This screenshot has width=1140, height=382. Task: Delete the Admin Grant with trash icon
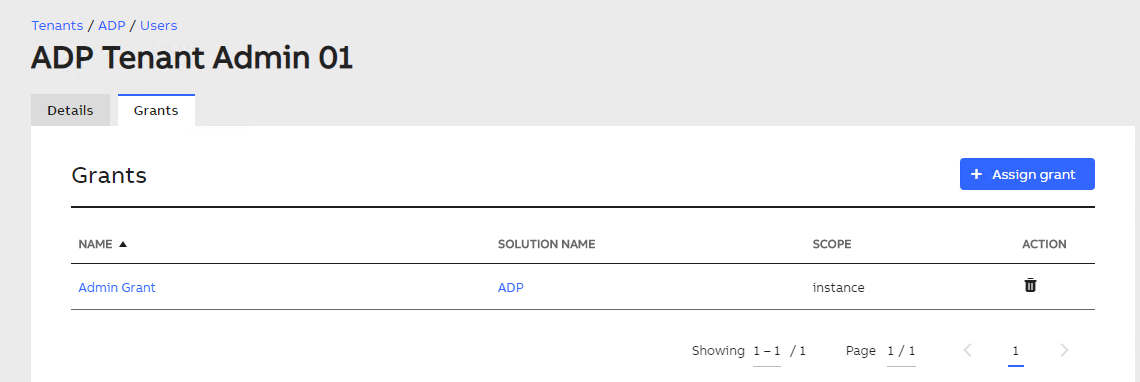click(1030, 286)
